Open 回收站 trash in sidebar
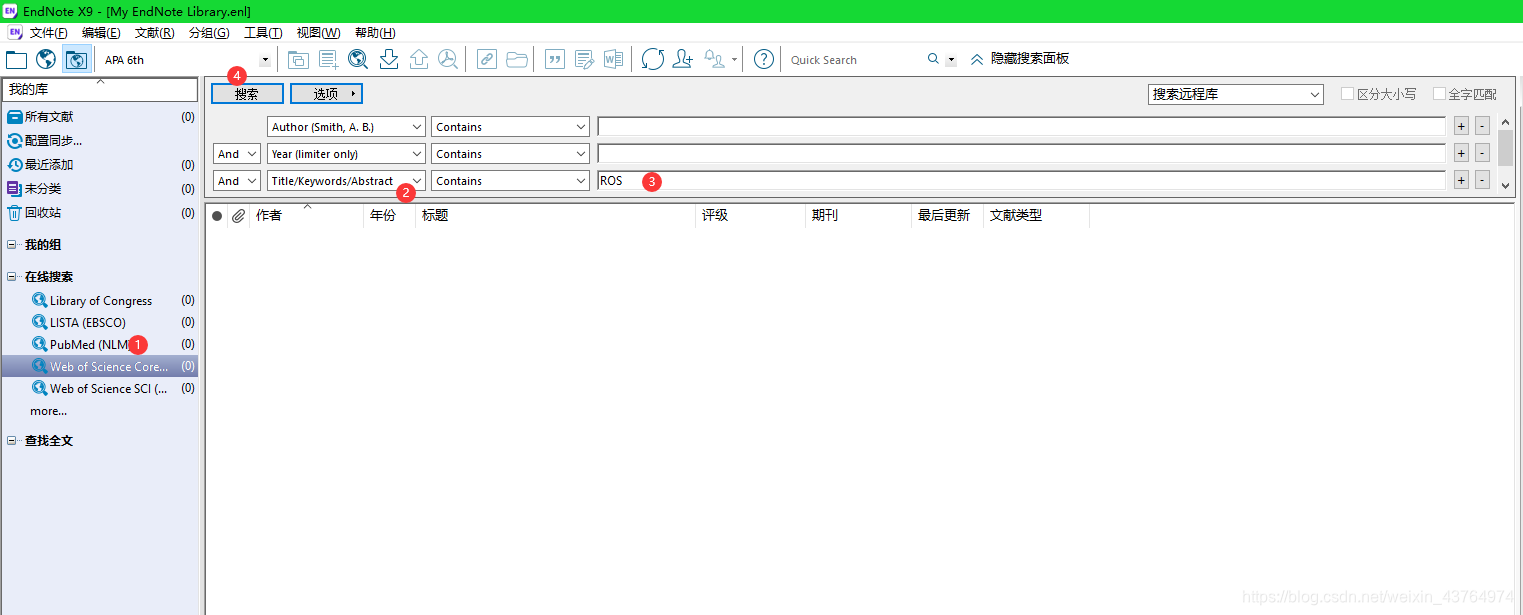This screenshot has height=615, width=1523. [42, 213]
